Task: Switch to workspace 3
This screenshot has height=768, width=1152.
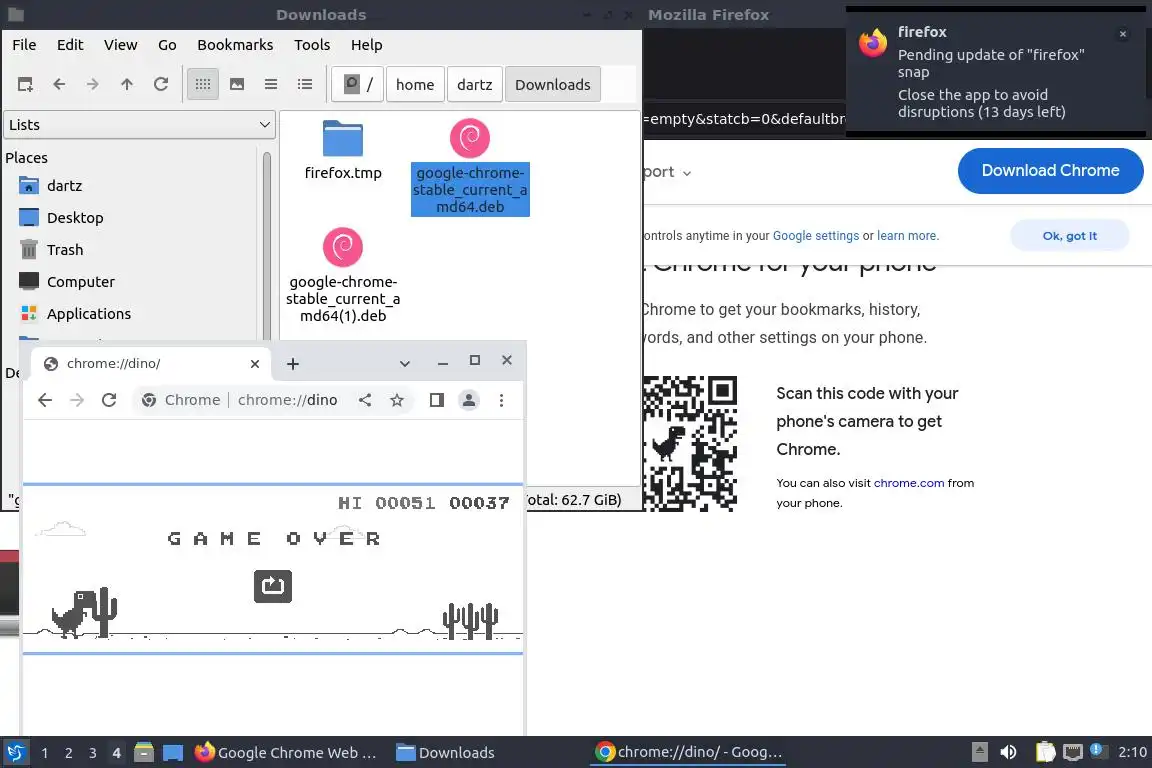Action: click(x=93, y=753)
